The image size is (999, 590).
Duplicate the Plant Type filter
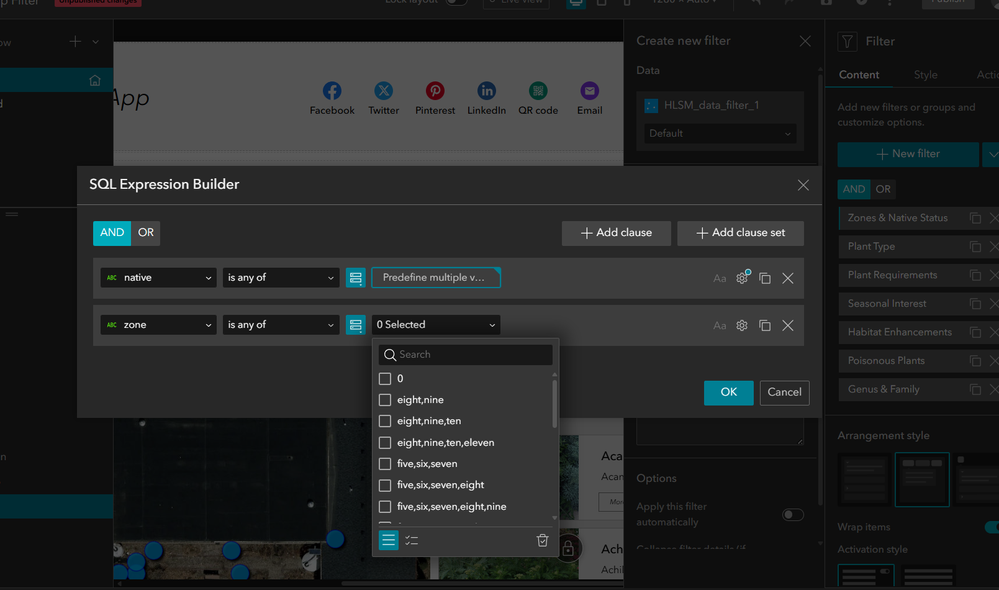click(x=975, y=247)
